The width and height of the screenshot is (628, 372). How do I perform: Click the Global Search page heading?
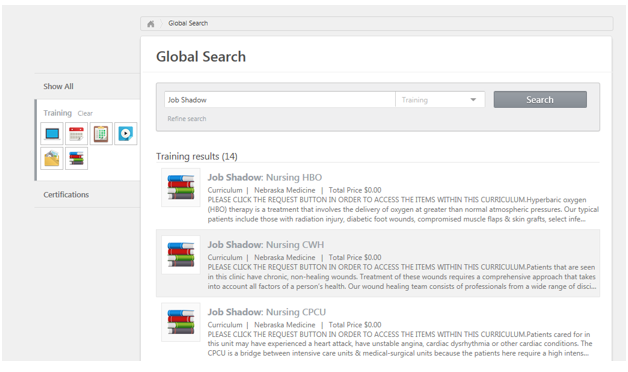tap(201, 56)
